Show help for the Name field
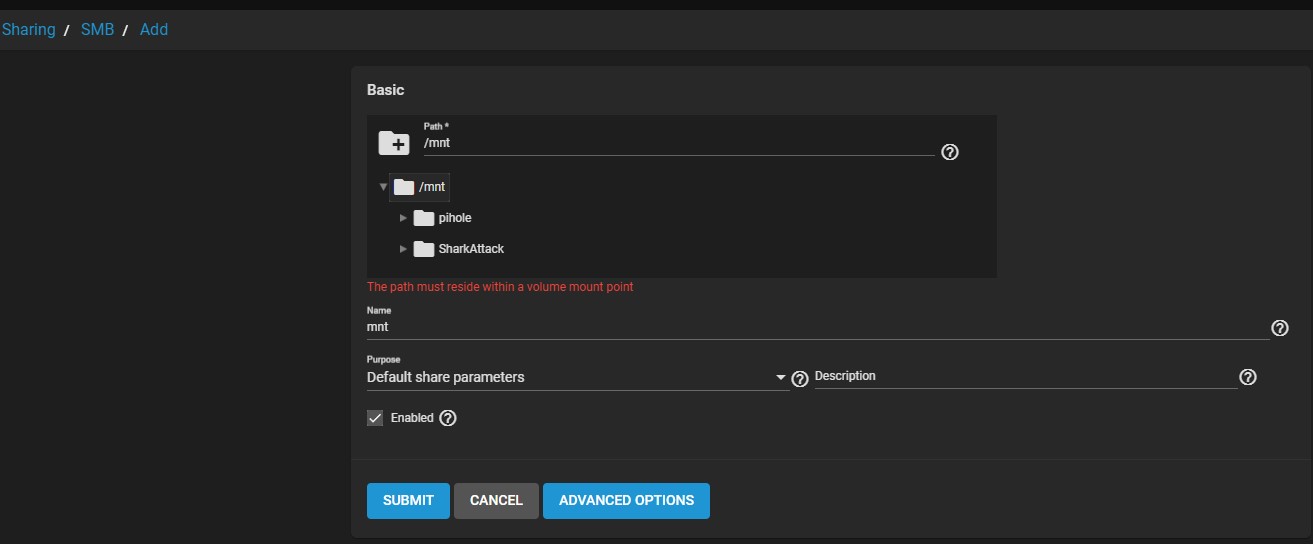Screen dimensions: 1313x544 [1279, 328]
